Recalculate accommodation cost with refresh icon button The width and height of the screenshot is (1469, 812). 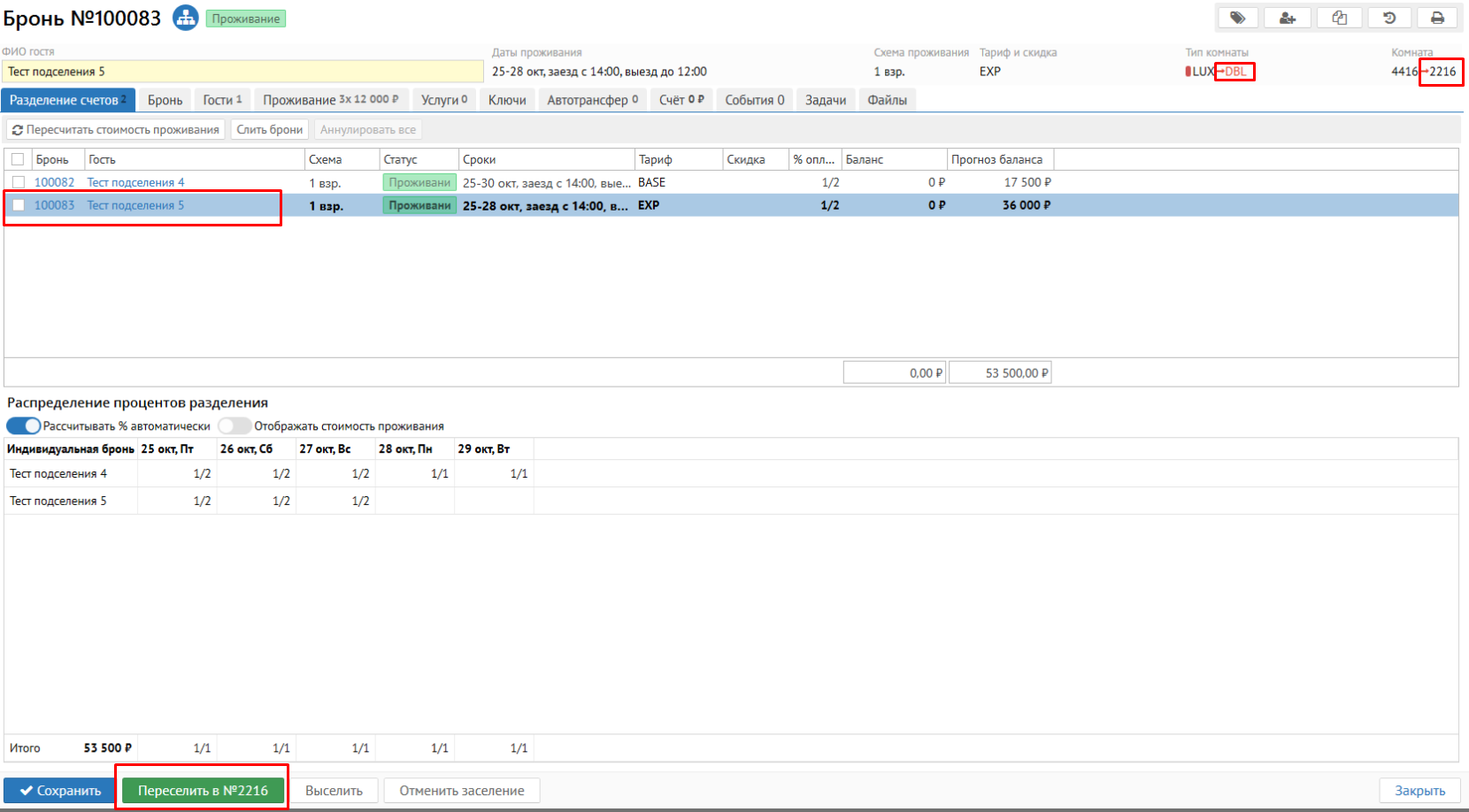tap(115, 130)
